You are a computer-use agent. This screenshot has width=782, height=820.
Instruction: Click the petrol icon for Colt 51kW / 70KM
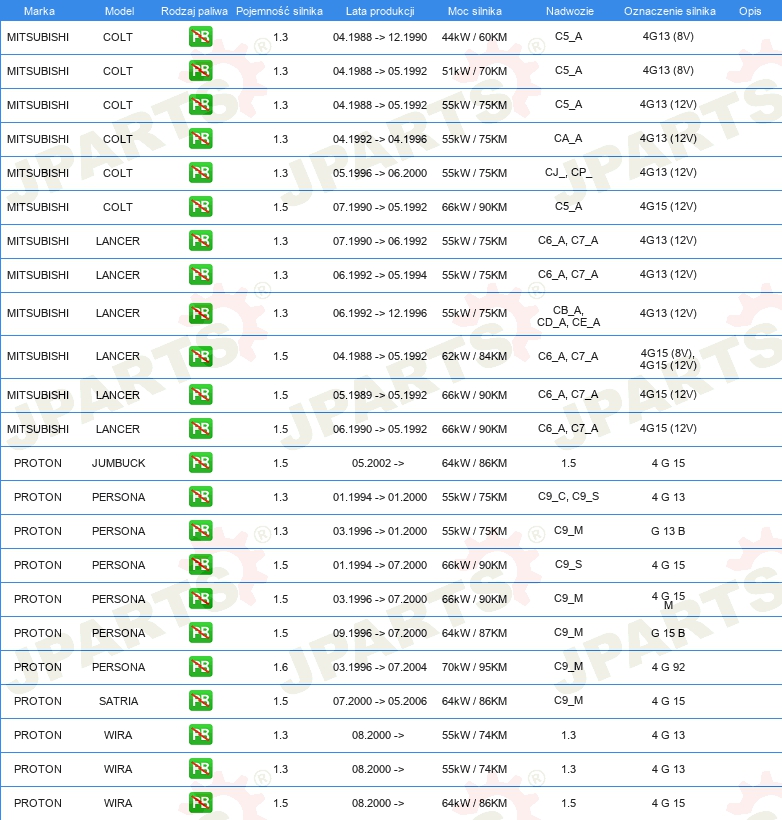[201, 71]
